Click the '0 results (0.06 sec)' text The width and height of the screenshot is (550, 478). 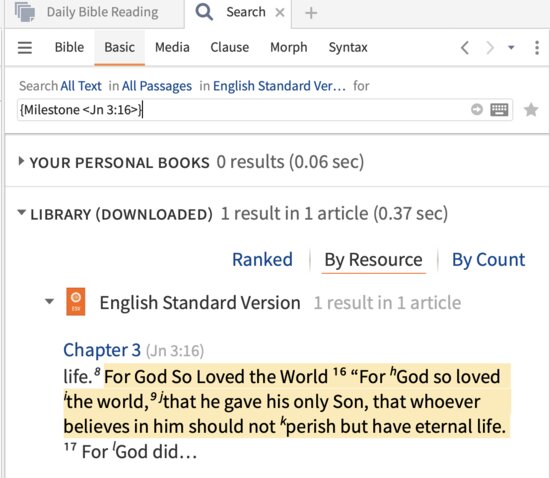[x=290, y=162]
